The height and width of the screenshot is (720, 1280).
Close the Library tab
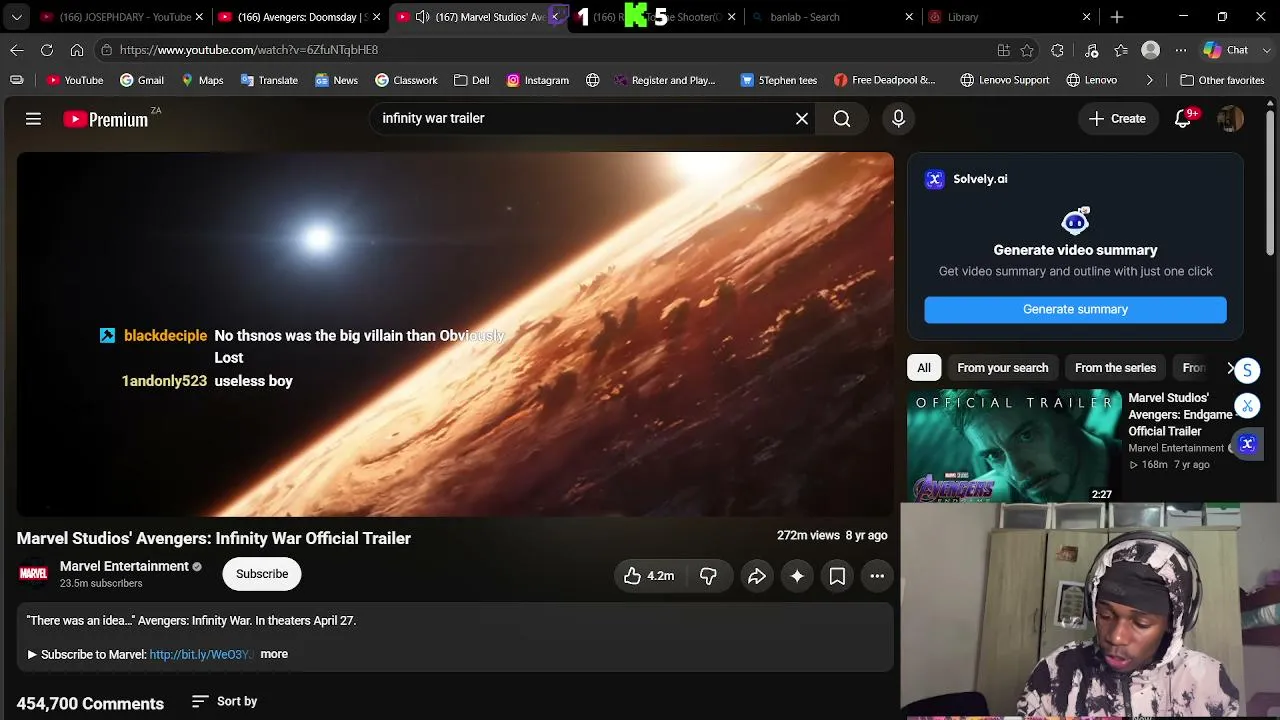1087,17
